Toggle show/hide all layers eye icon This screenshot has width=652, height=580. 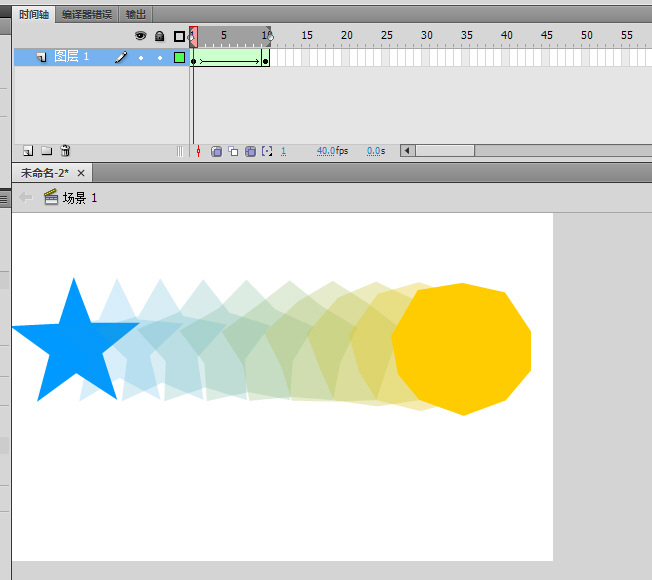click(x=141, y=36)
